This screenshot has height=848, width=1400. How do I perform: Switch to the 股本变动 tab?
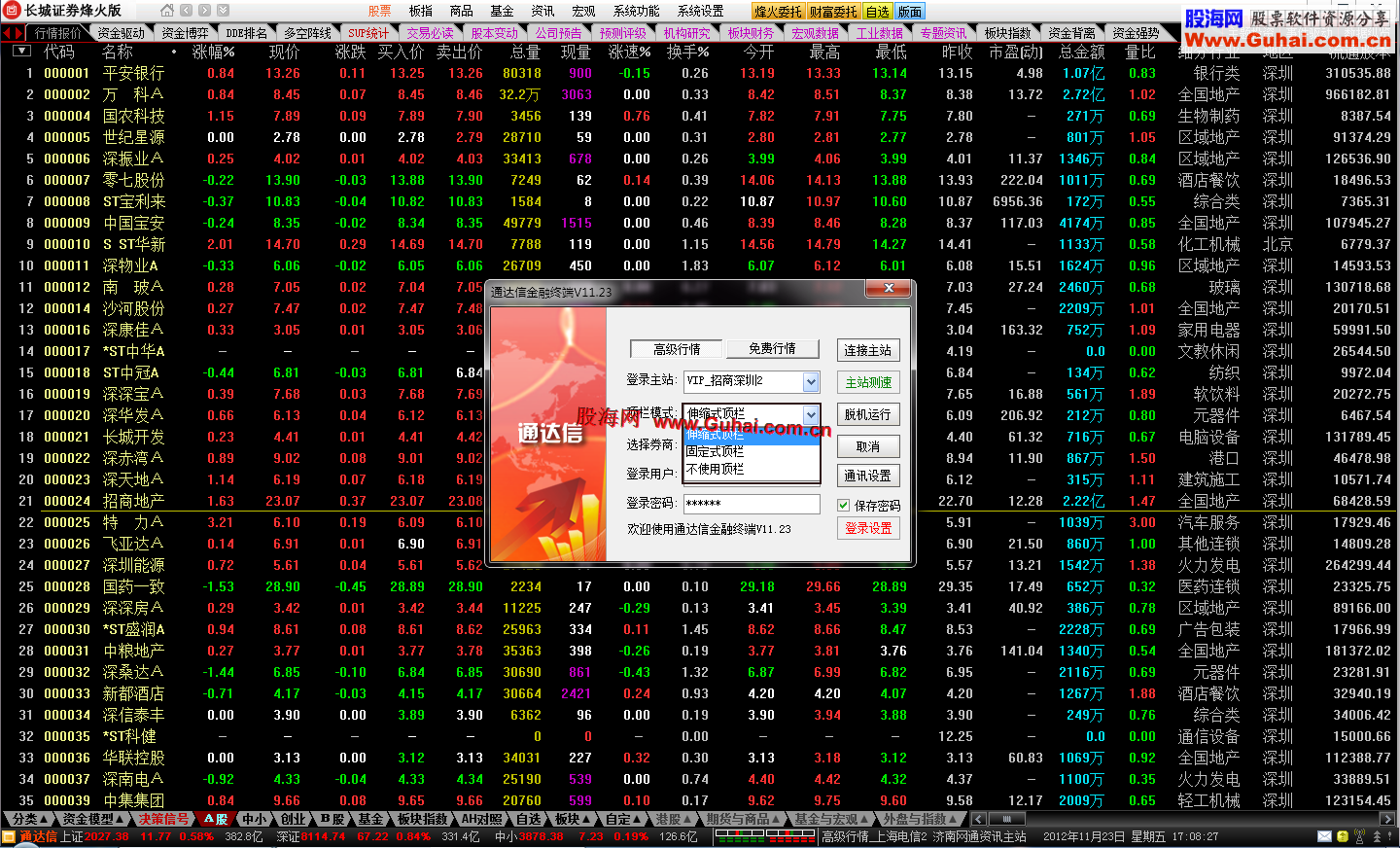(x=495, y=33)
